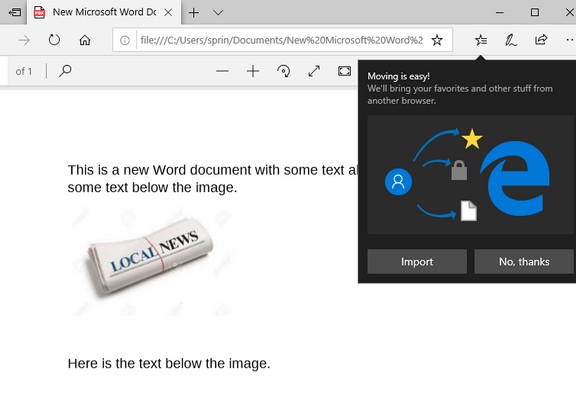Screen dimensions: 576x394
Task: Click the text 'Here is the text below the image.'
Action: [x=169, y=363]
